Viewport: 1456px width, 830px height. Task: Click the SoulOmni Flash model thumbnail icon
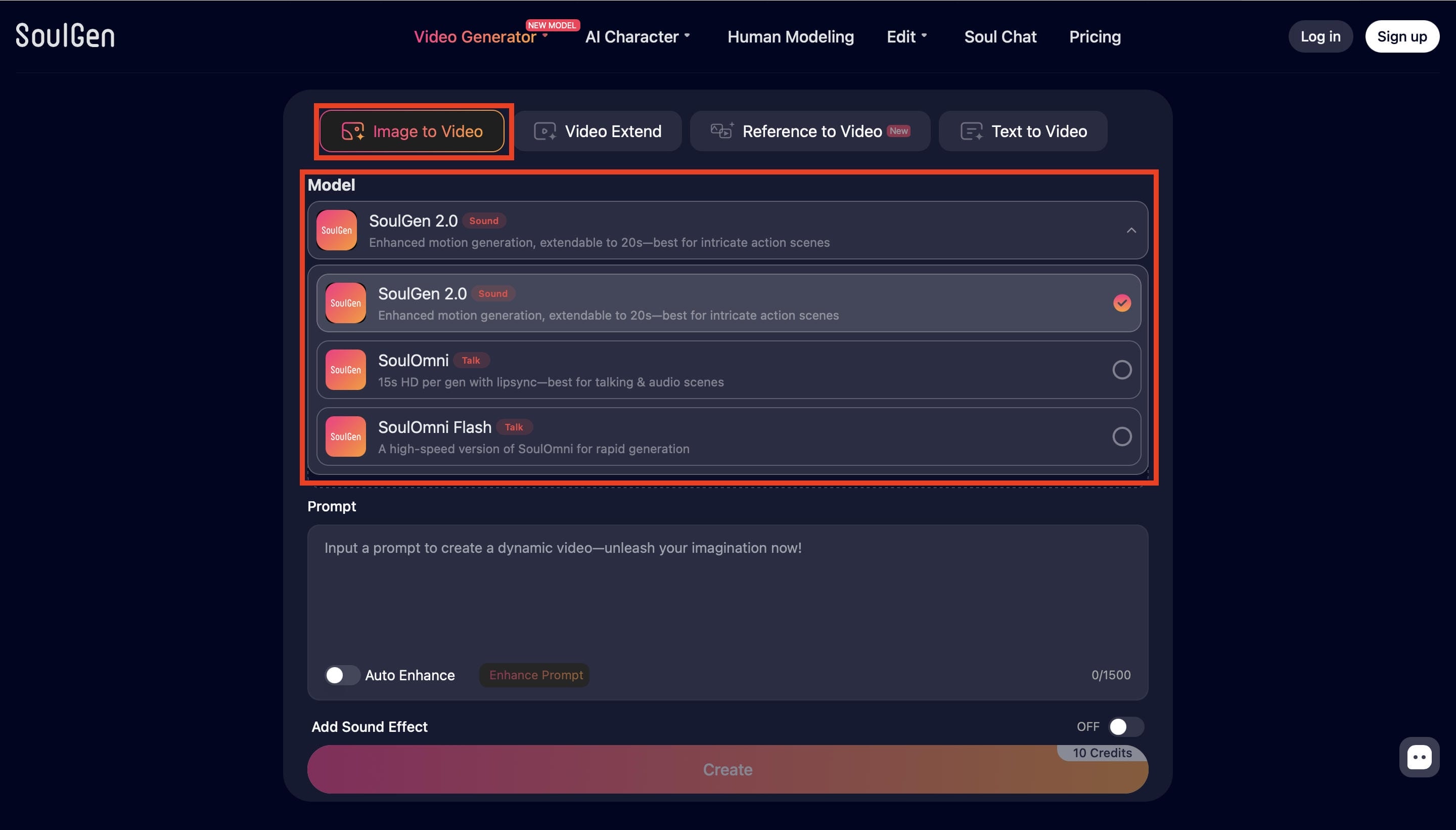coord(346,436)
